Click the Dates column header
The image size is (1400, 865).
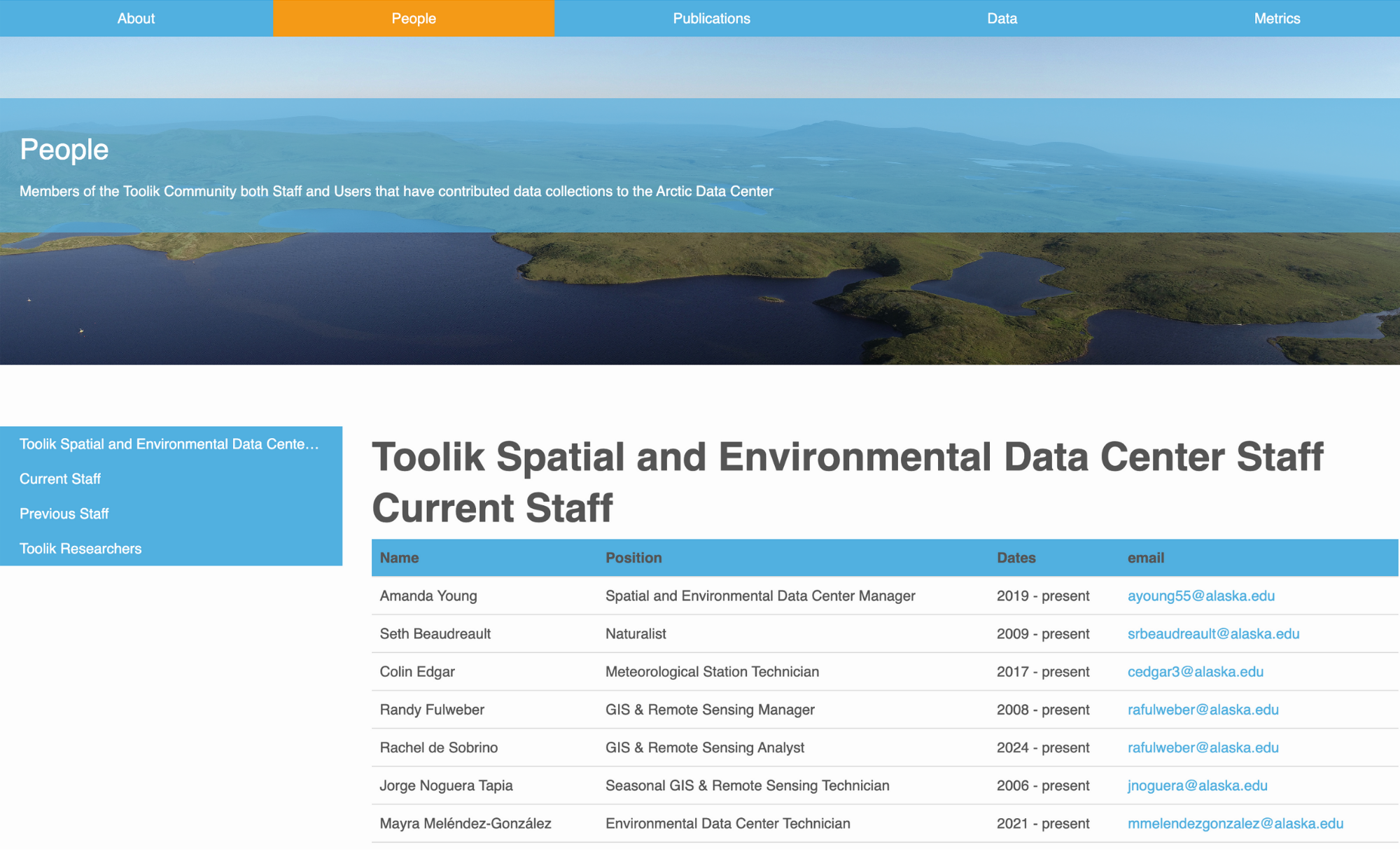(x=1016, y=558)
